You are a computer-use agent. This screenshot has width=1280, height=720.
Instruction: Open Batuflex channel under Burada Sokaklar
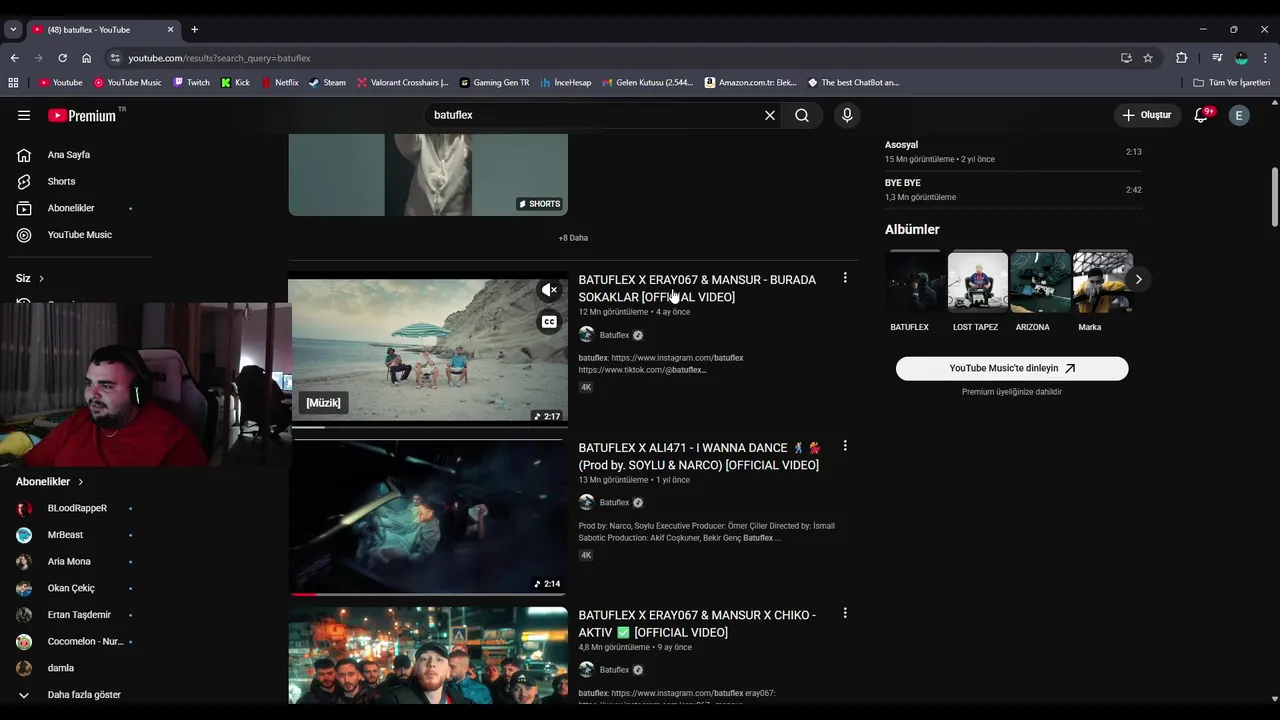coord(614,335)
